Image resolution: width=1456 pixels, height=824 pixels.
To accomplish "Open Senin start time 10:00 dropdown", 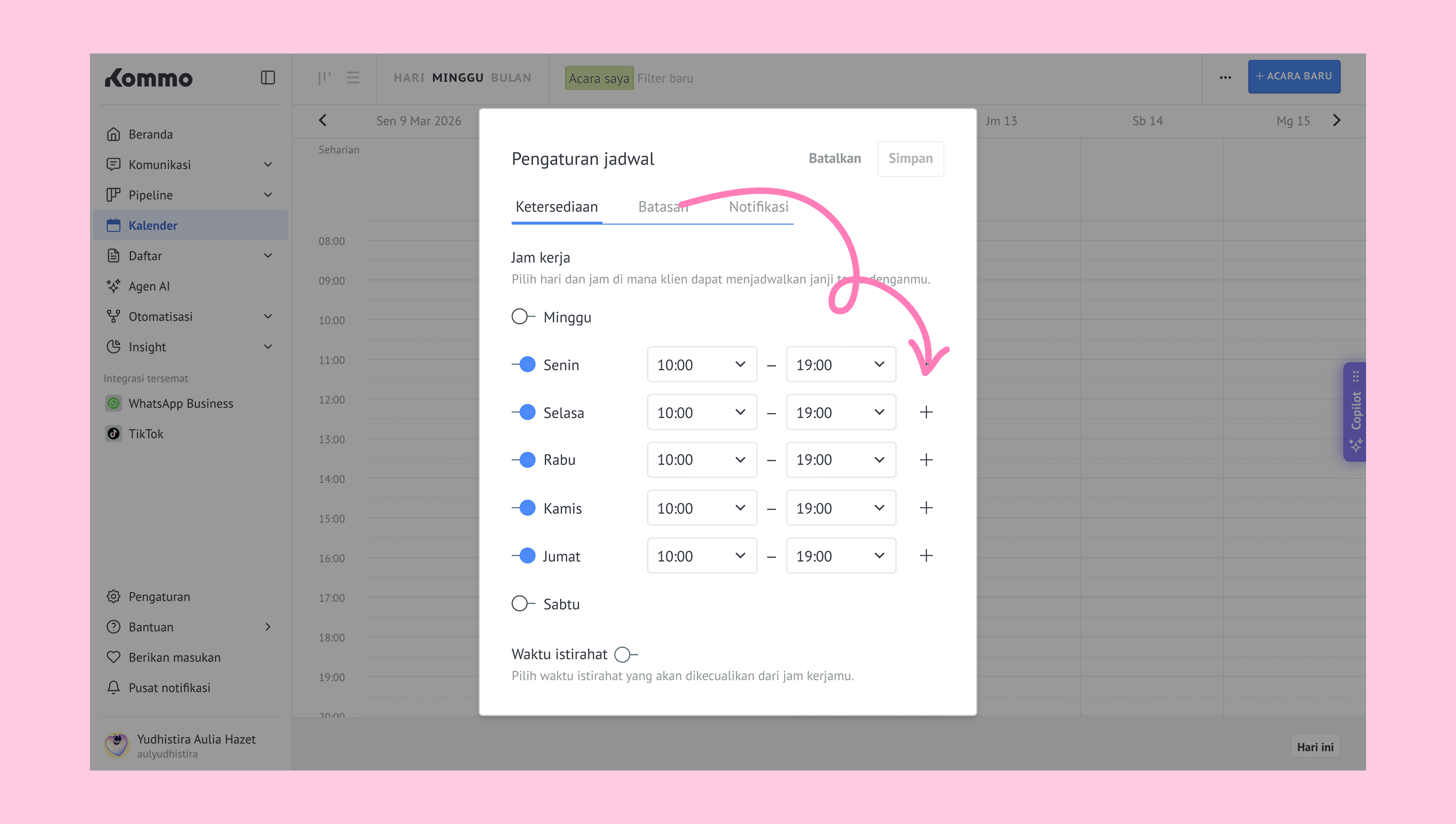I will pyautogui.click(x=701, y=364).
